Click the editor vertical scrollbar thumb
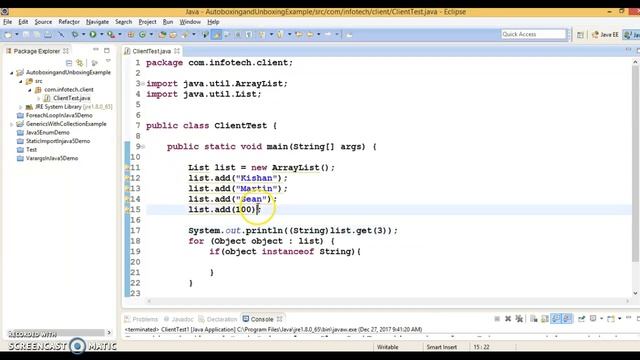 (635, 163)
